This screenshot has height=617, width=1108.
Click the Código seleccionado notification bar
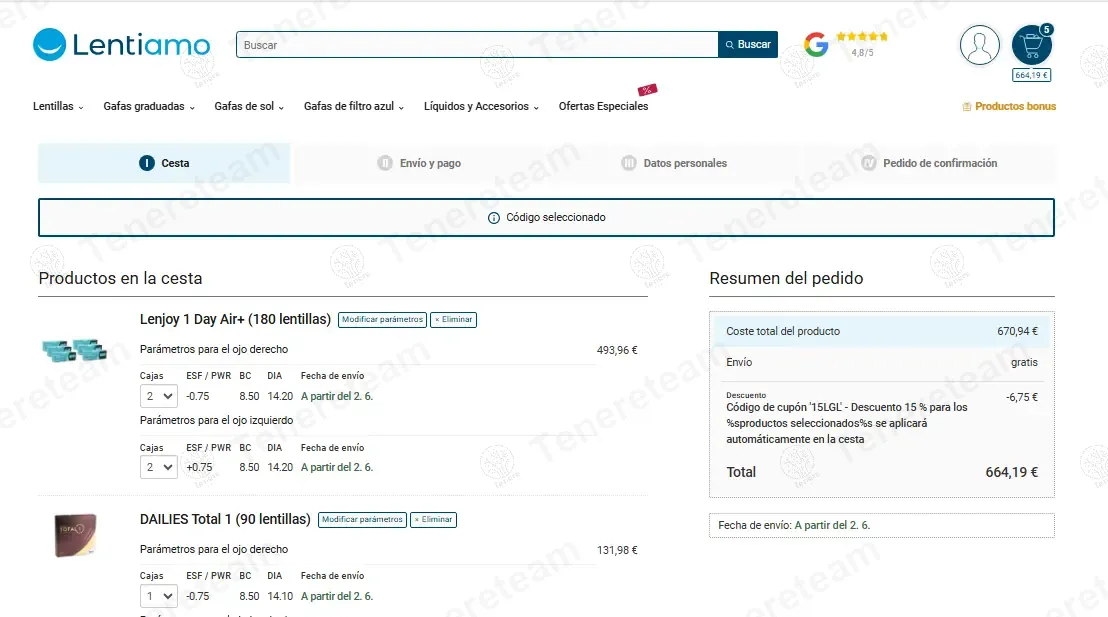pos(546,218)
